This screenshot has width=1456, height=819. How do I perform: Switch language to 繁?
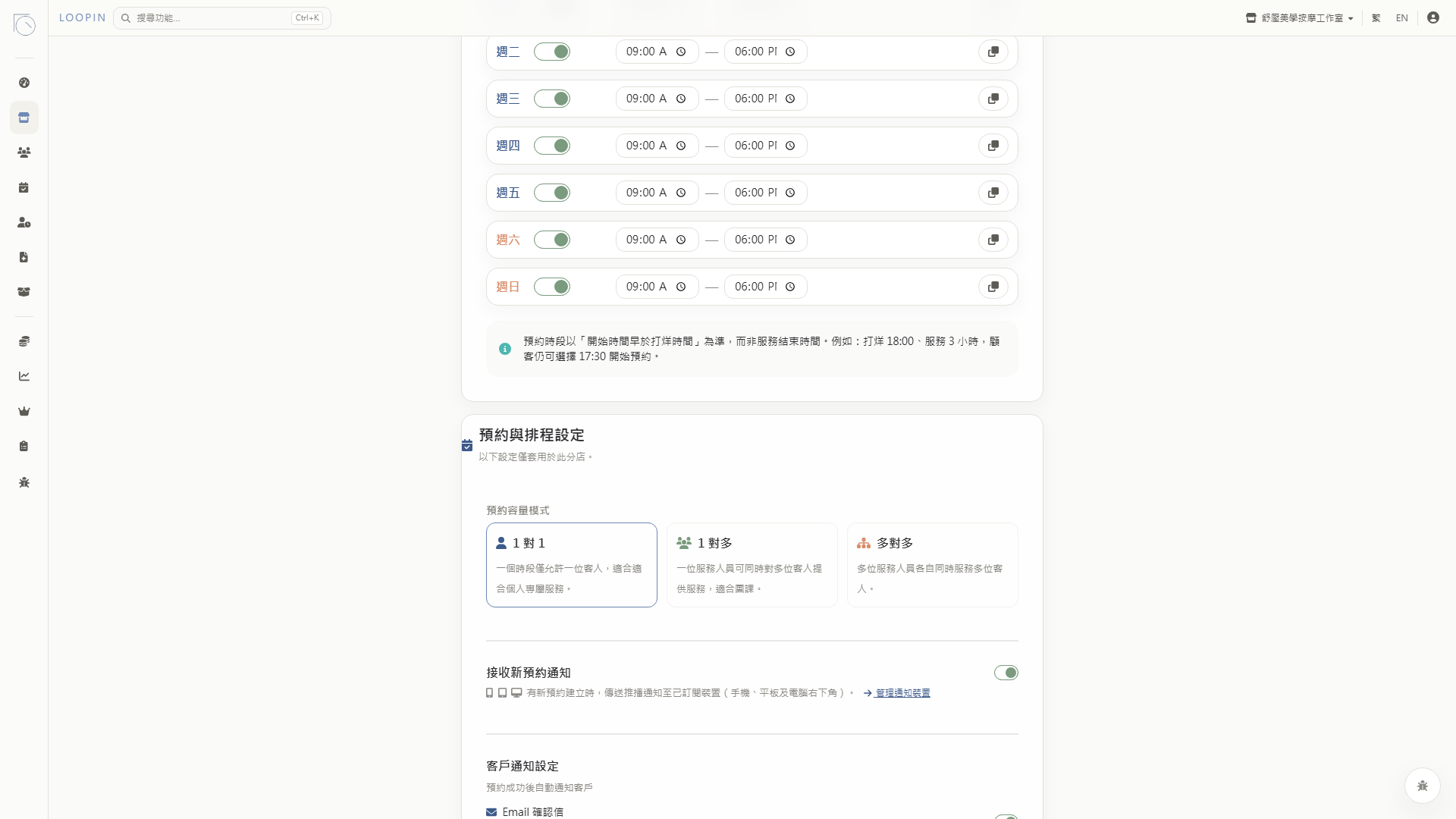1376,18
